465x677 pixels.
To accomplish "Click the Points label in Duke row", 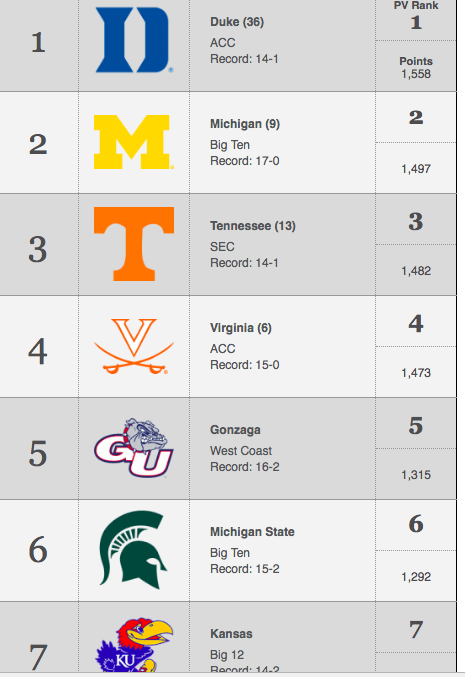I will coord(416,61).
